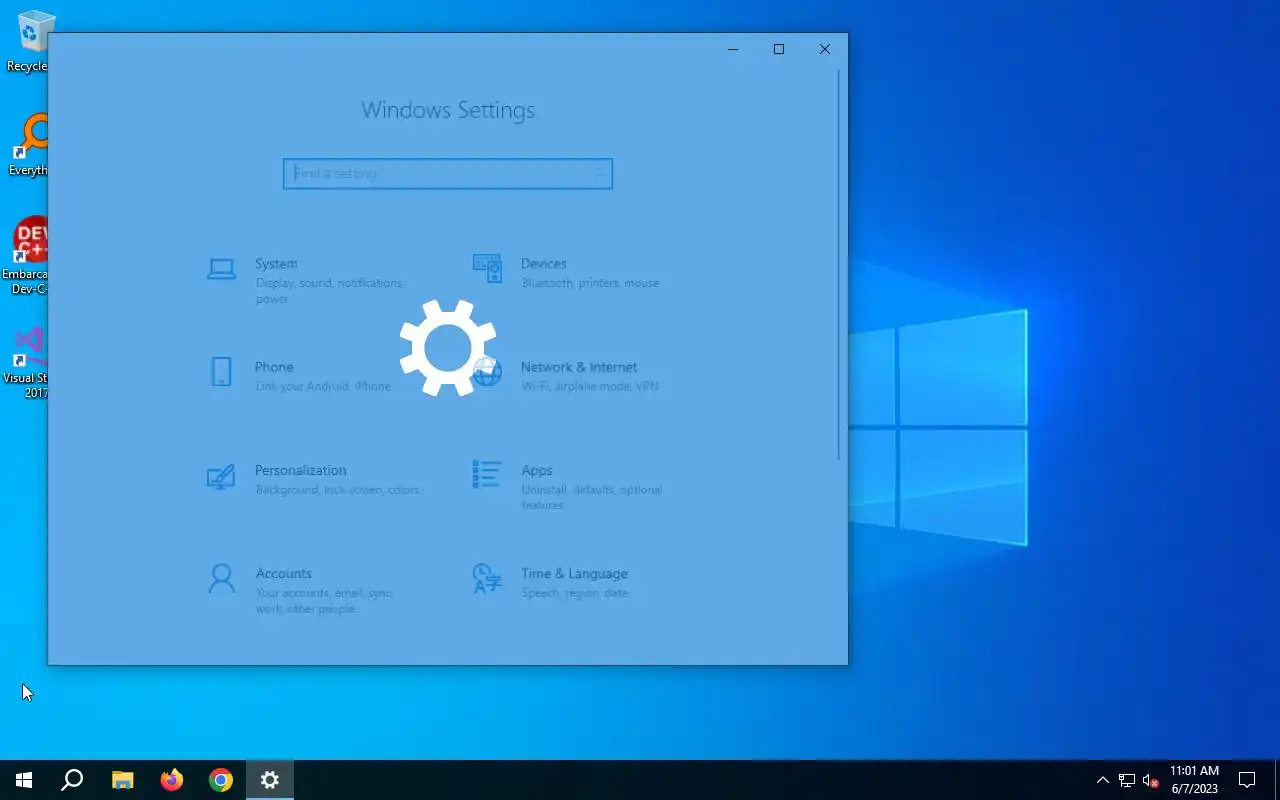The width and height of the screenshot is (1280, 800).
Task: Open the Windows Start menu
Action: pyautogui.click(x=24, y=780)
